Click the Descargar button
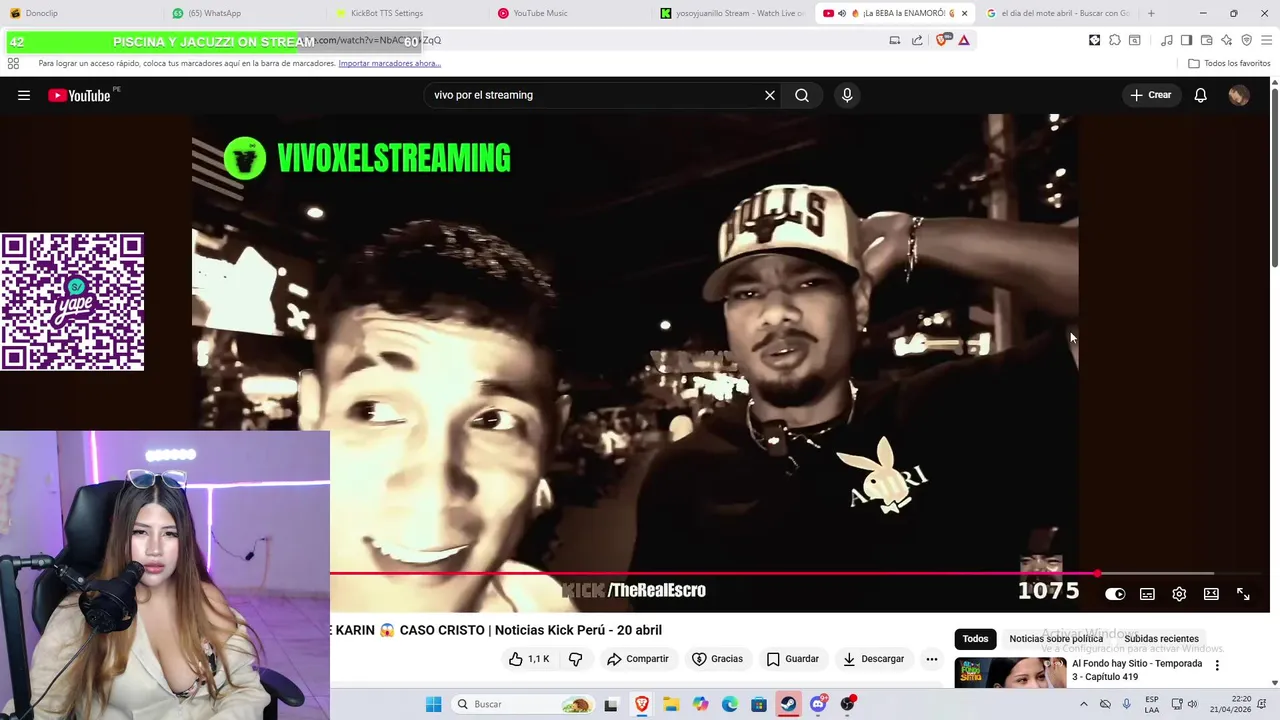The width and height of the screenshot is (1280, 720). (x=873, y=659)
